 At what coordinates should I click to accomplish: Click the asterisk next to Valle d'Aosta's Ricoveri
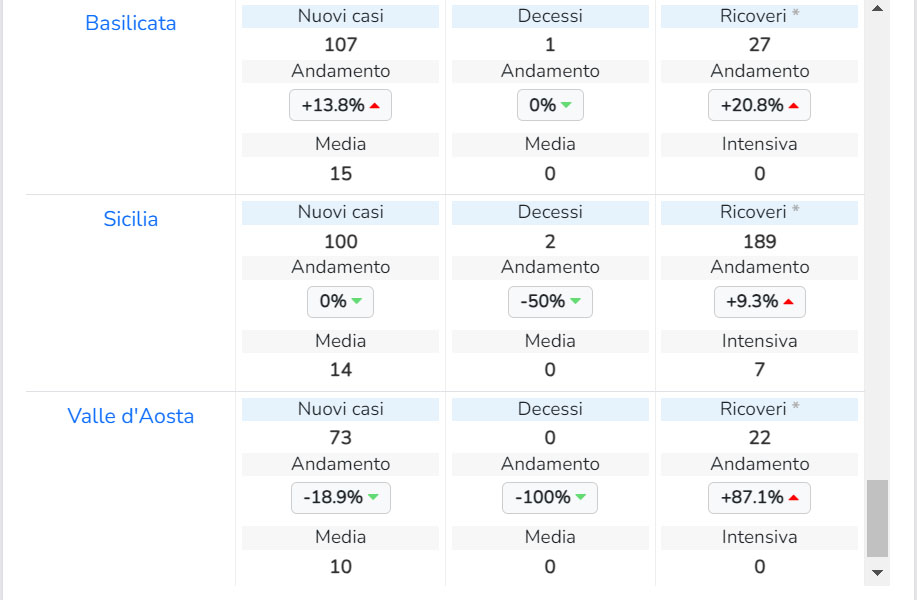(796, 408)
